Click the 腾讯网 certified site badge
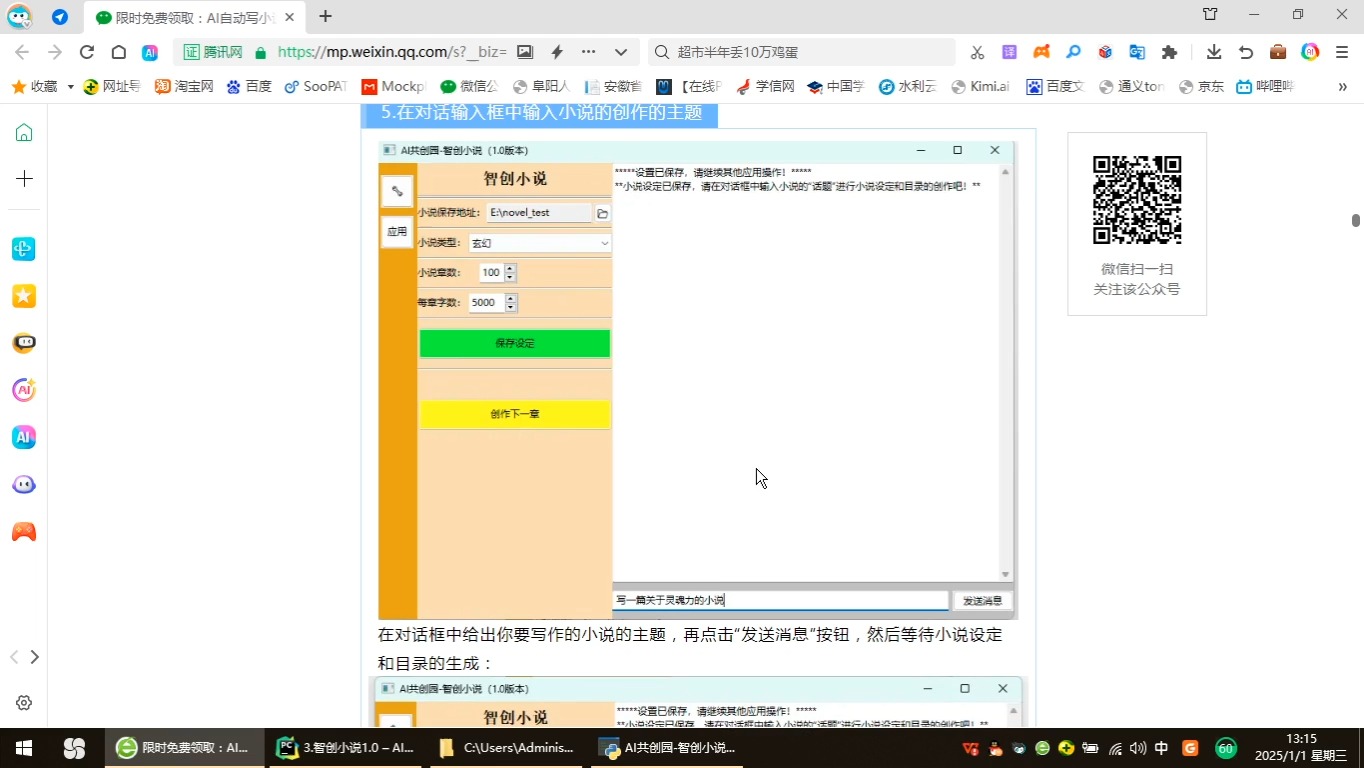 click(x=213, y=52)
